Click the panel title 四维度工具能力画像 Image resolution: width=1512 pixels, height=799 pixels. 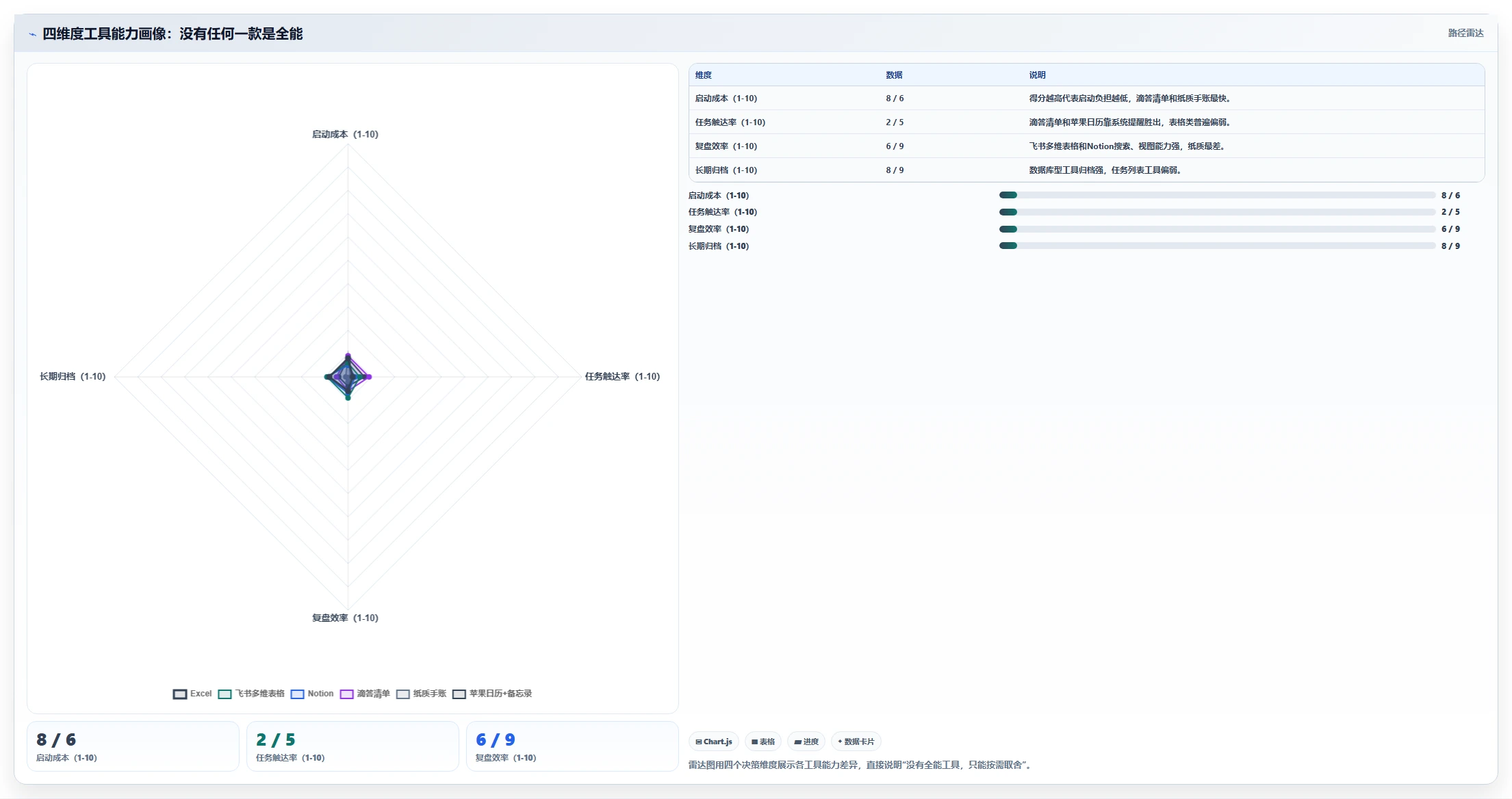[x=172, y=34]
